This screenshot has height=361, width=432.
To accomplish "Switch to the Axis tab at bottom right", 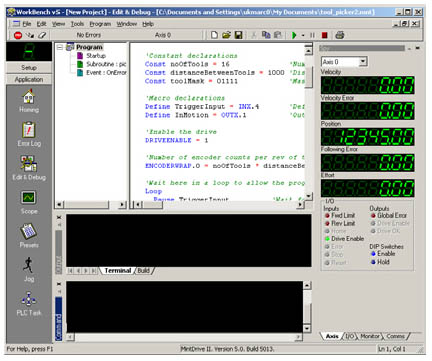I will 332,336.
